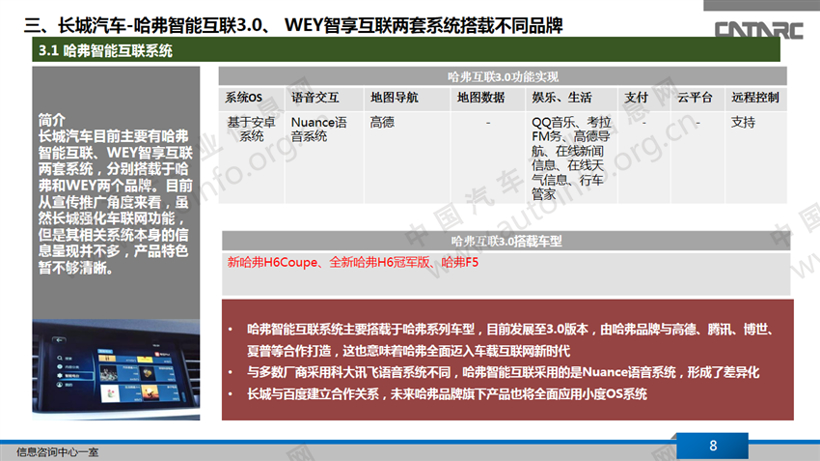The image size is (820, 461).
Task: Select the '3.1 哈弗智能互联系统' section header
Action: point(406,50)
